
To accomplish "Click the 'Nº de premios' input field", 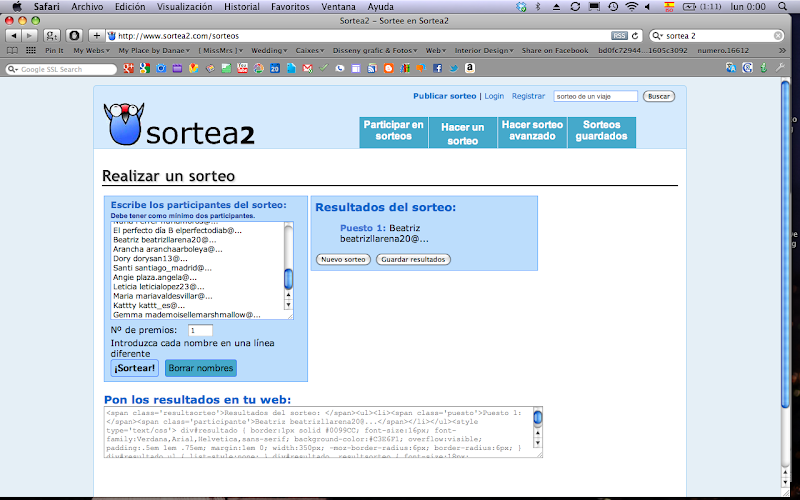I will click(200, 330).
